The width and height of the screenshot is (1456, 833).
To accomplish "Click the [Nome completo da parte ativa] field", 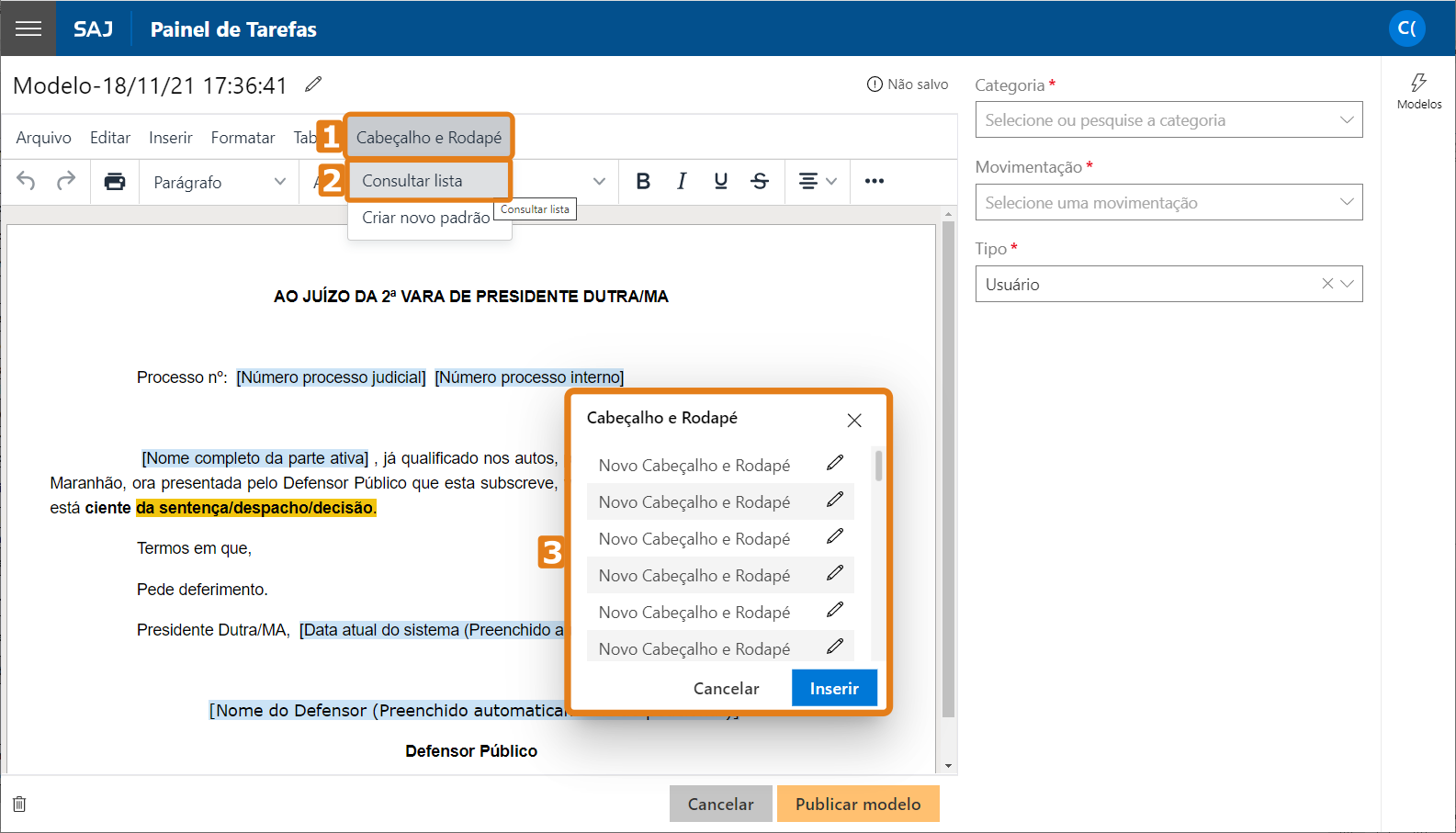I will [x=255, y=458].
